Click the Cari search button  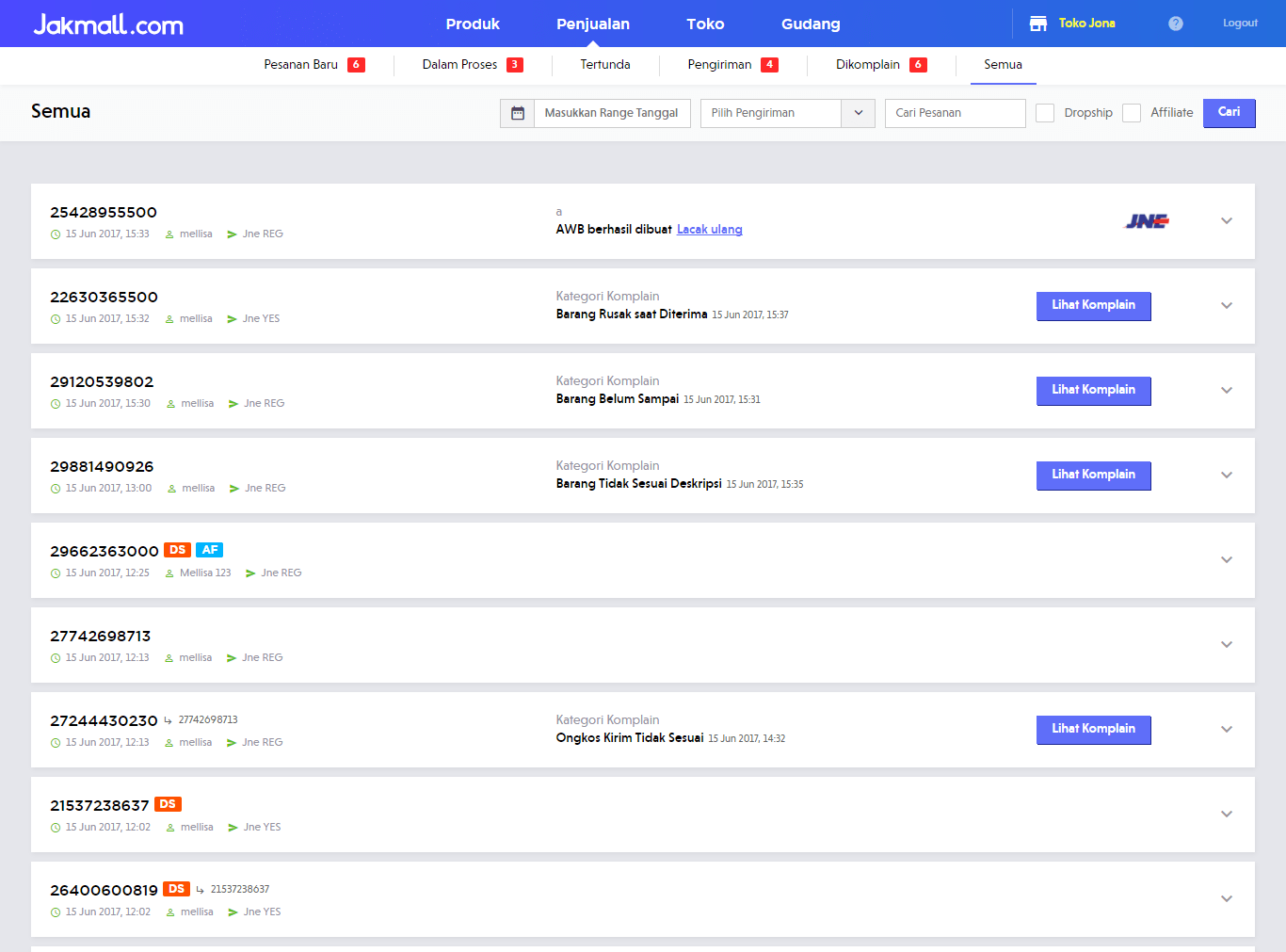[x=1230, y=113]
